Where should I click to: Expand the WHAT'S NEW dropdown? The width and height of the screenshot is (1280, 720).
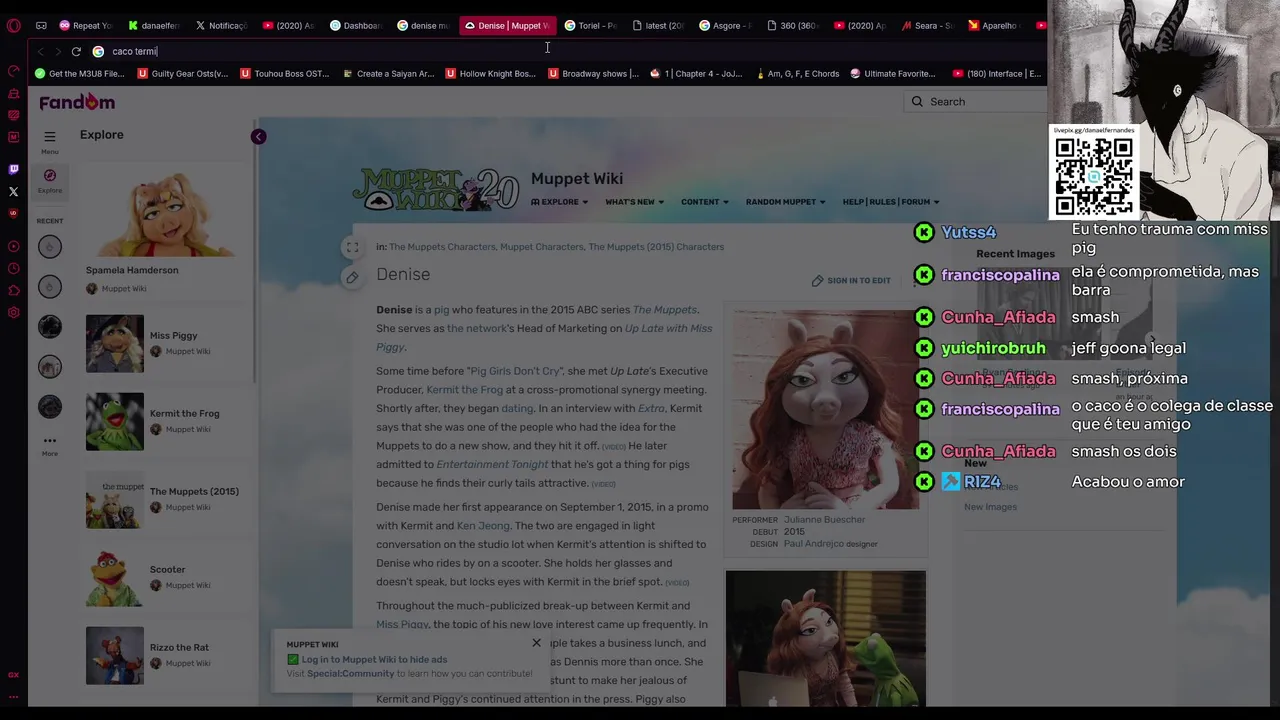[635, 202]
